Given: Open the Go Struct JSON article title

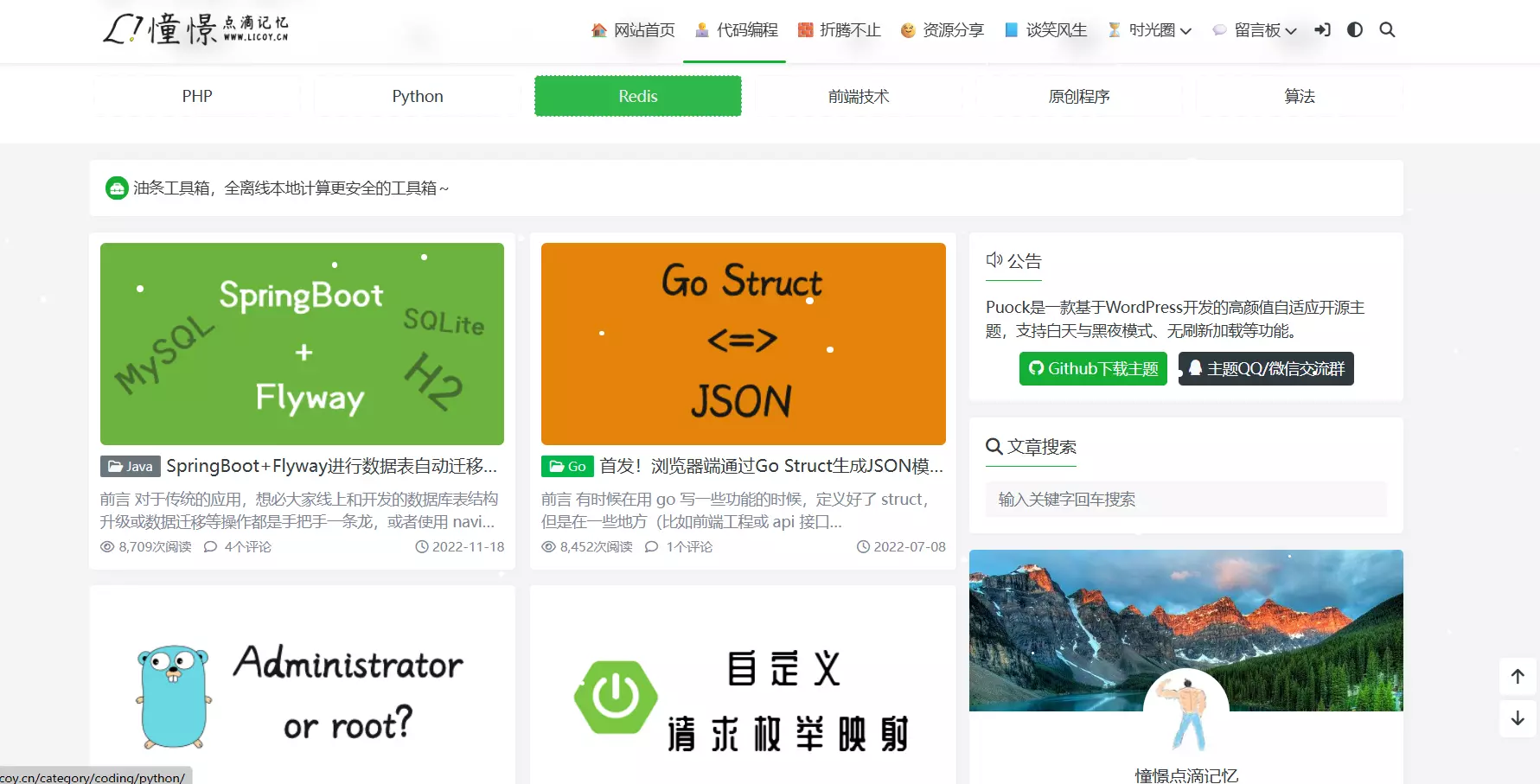Looking at the screenshot, I should coord(770,467).
